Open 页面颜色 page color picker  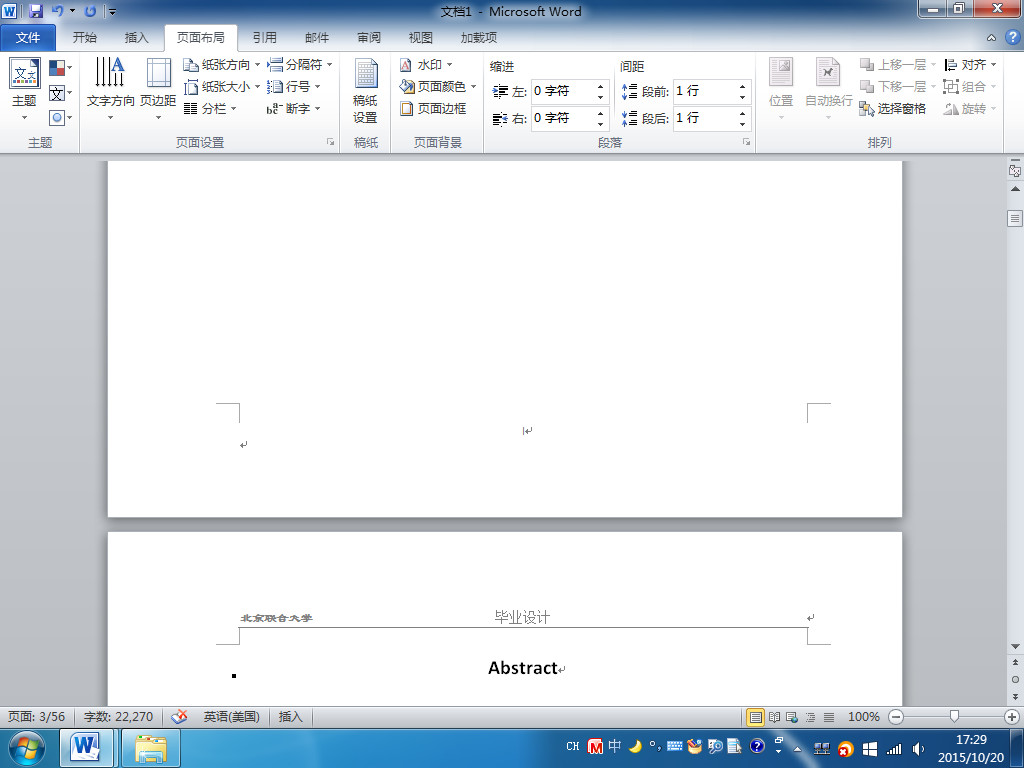pos(438,86)
